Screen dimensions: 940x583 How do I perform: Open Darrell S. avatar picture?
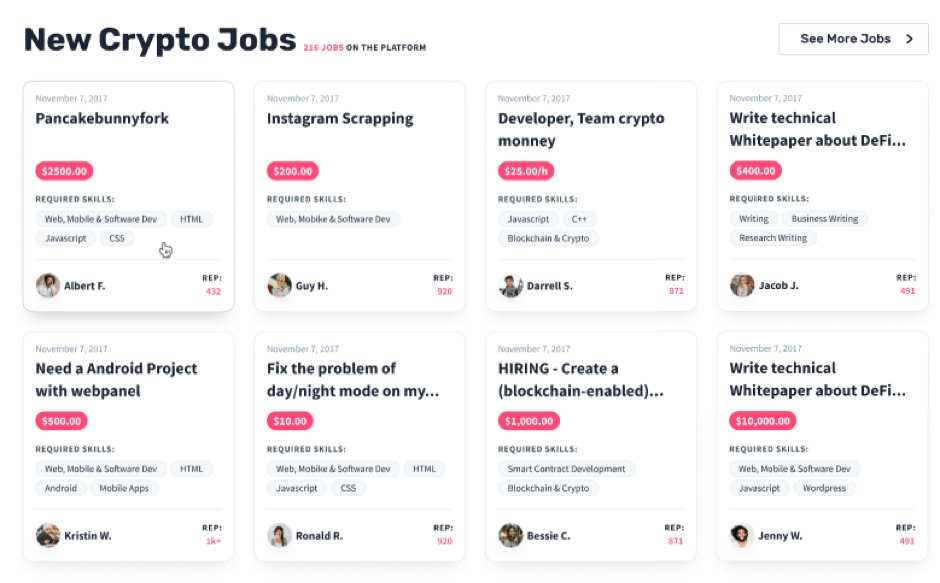pos(511,286)
